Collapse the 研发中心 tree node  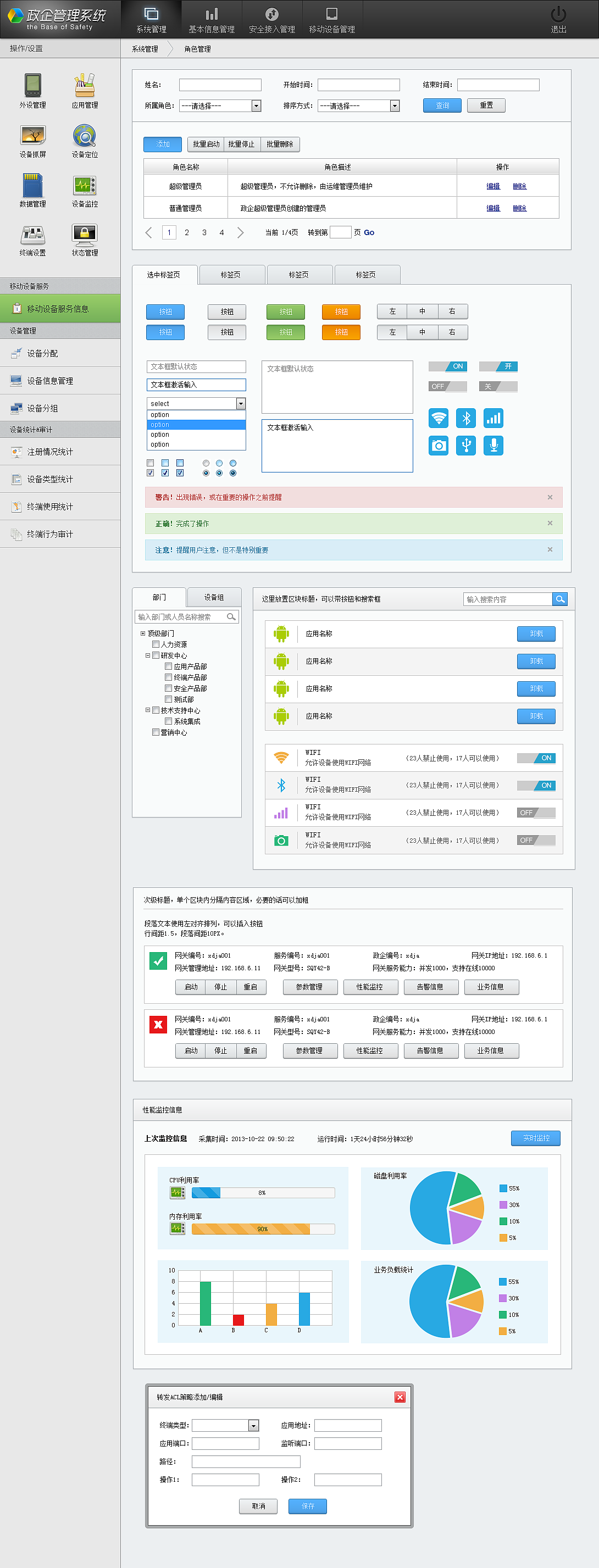point(147,655)
